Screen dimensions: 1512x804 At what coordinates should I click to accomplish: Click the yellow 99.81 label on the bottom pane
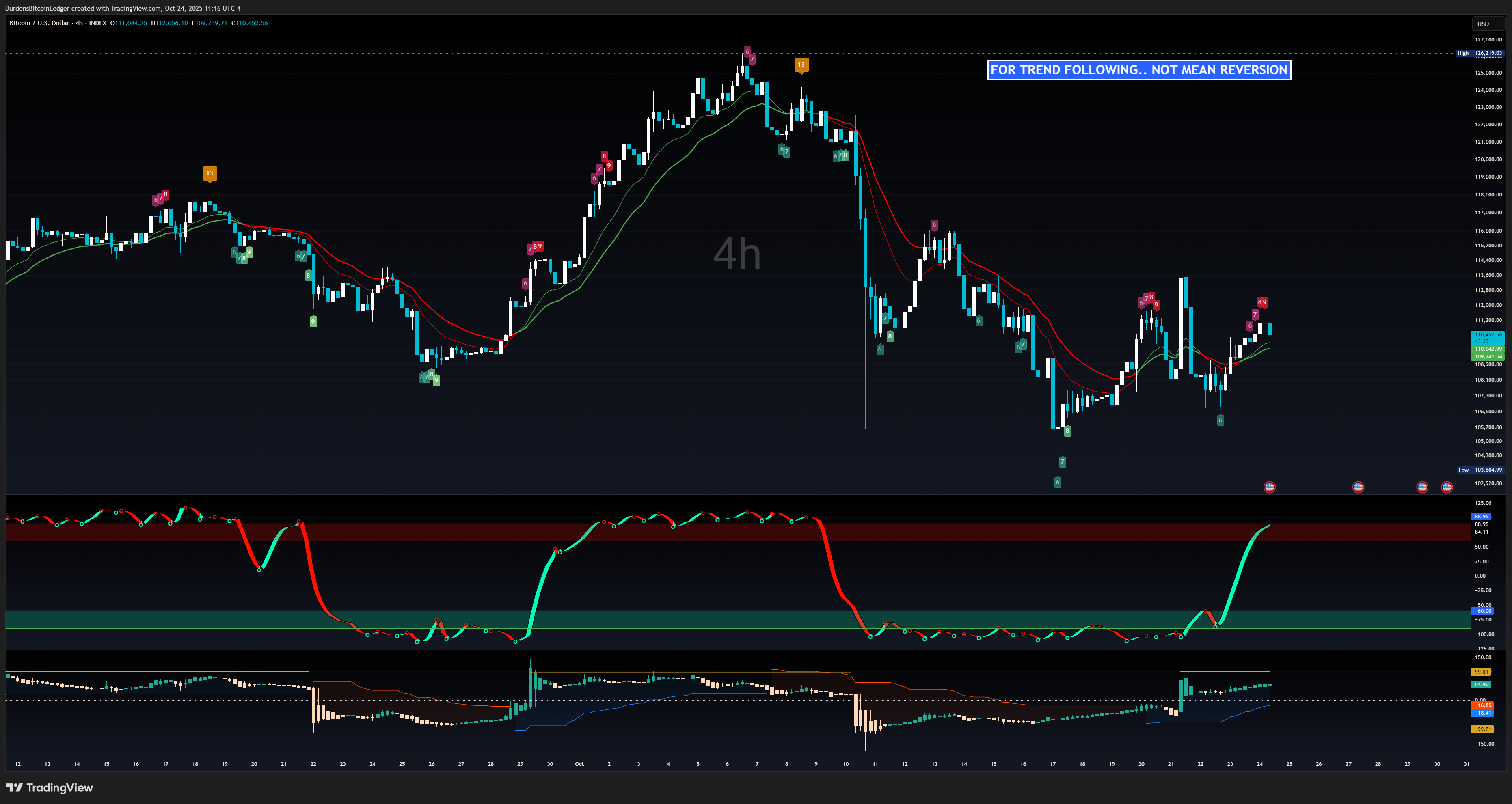click(1482, 672)
